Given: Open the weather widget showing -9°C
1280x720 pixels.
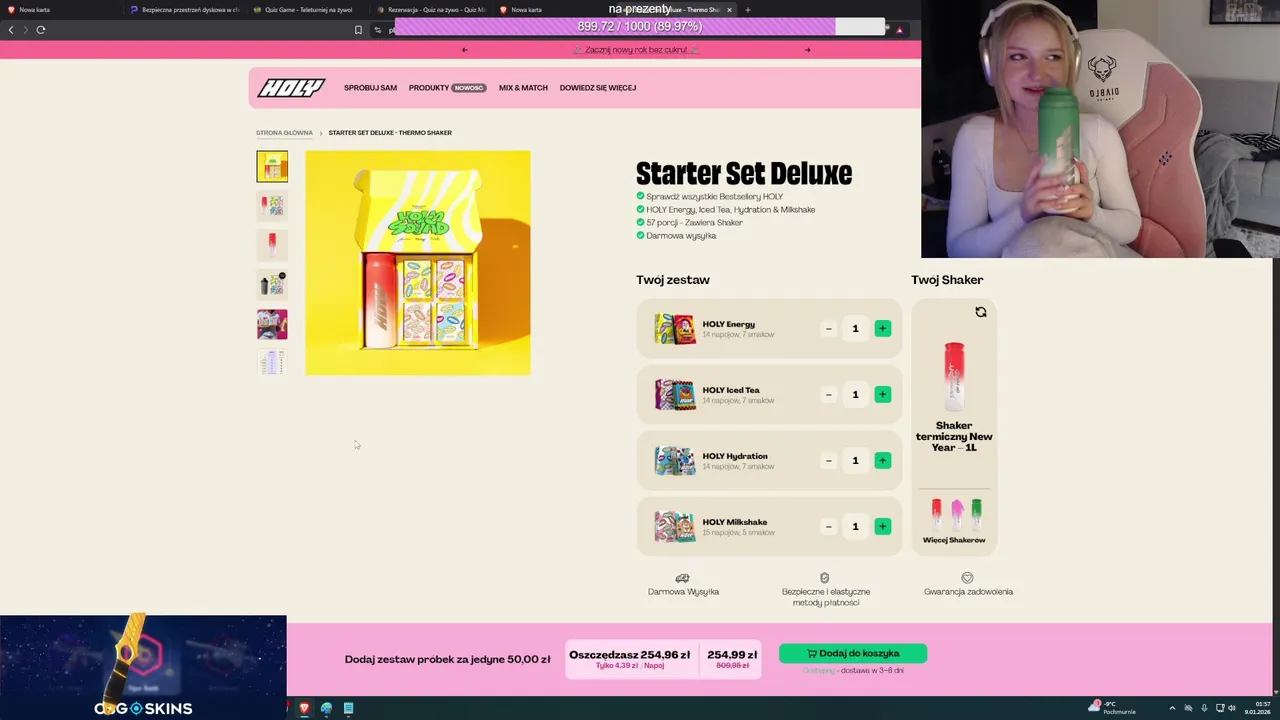Looking at the screenshot, I should [x=1113, y=708].
